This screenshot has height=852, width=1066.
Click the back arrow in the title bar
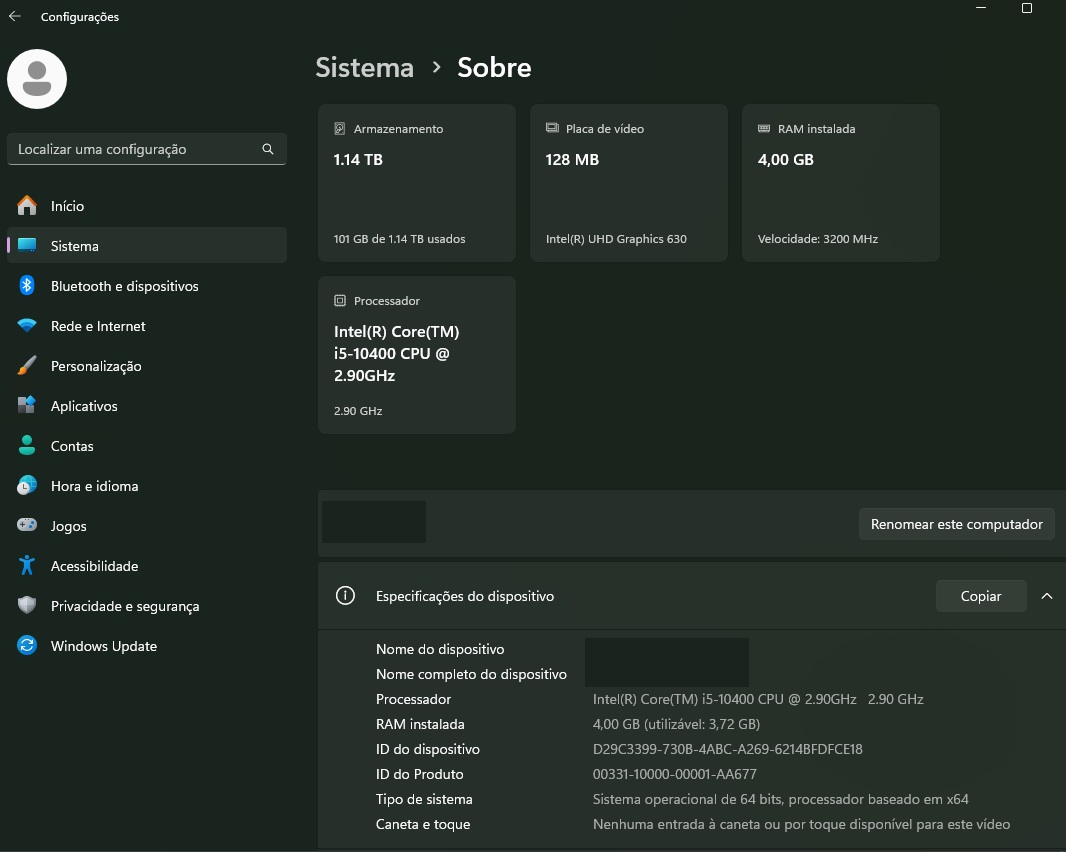13,16
